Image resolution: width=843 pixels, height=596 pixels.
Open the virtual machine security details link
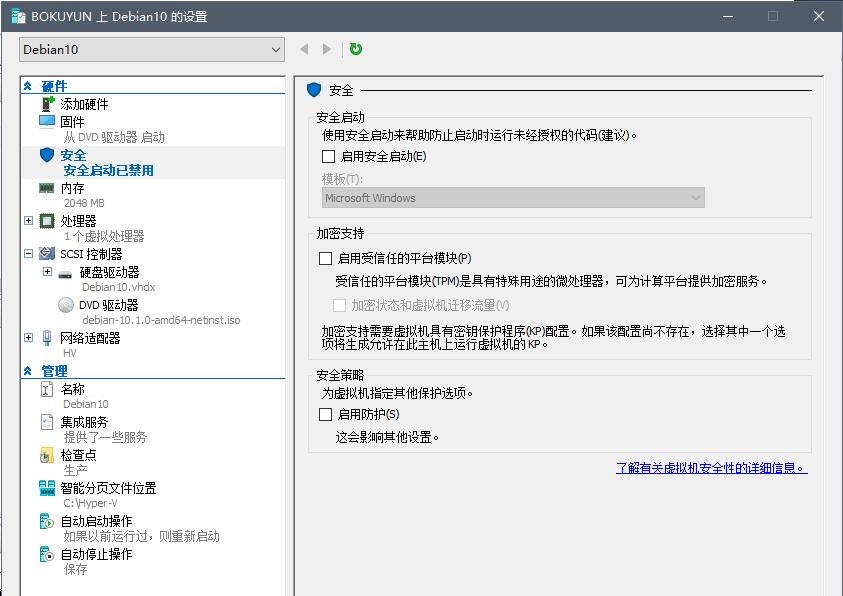point(711,467)
